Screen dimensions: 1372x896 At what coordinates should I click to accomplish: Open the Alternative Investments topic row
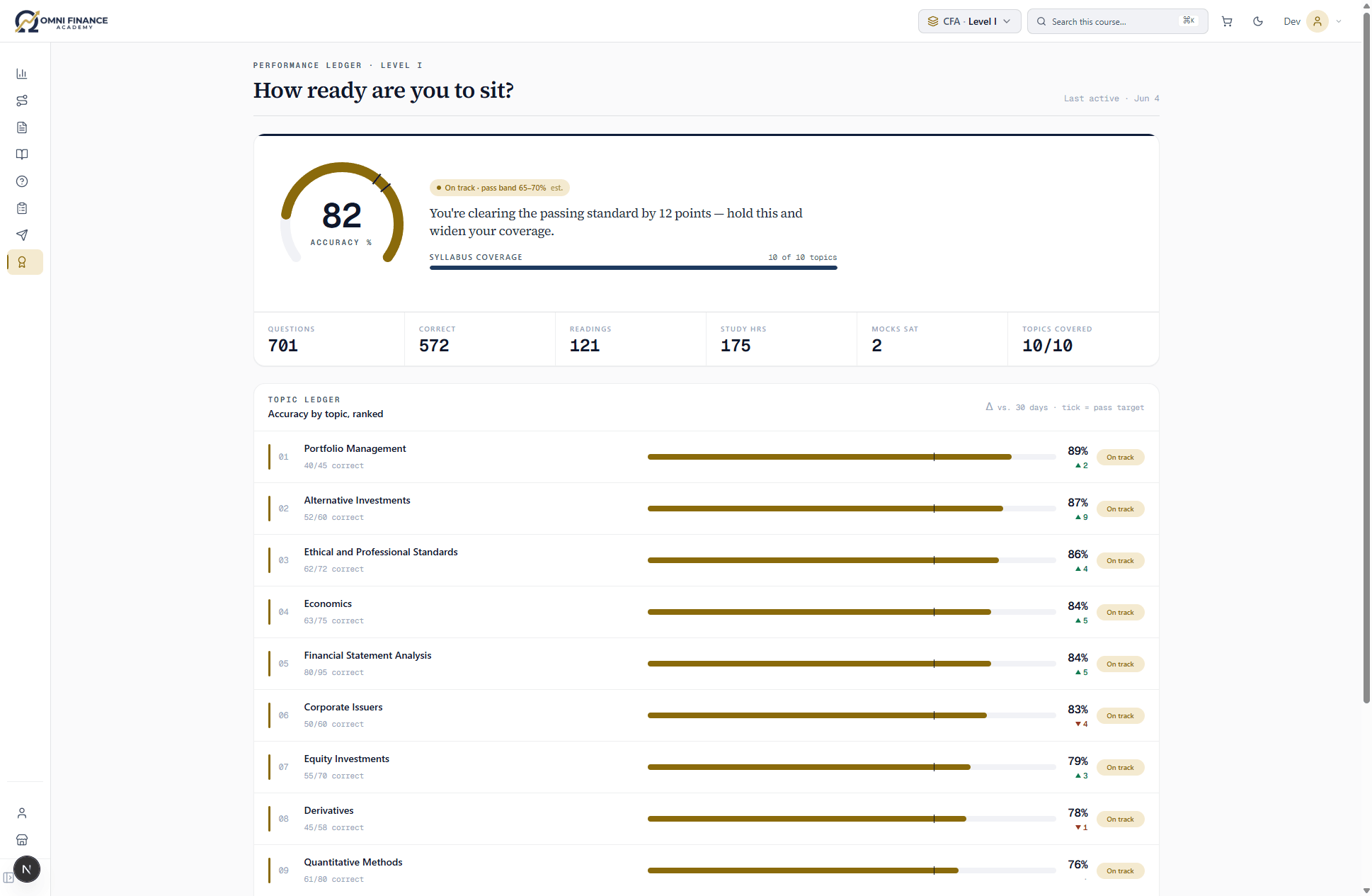(x=706, y=509)
